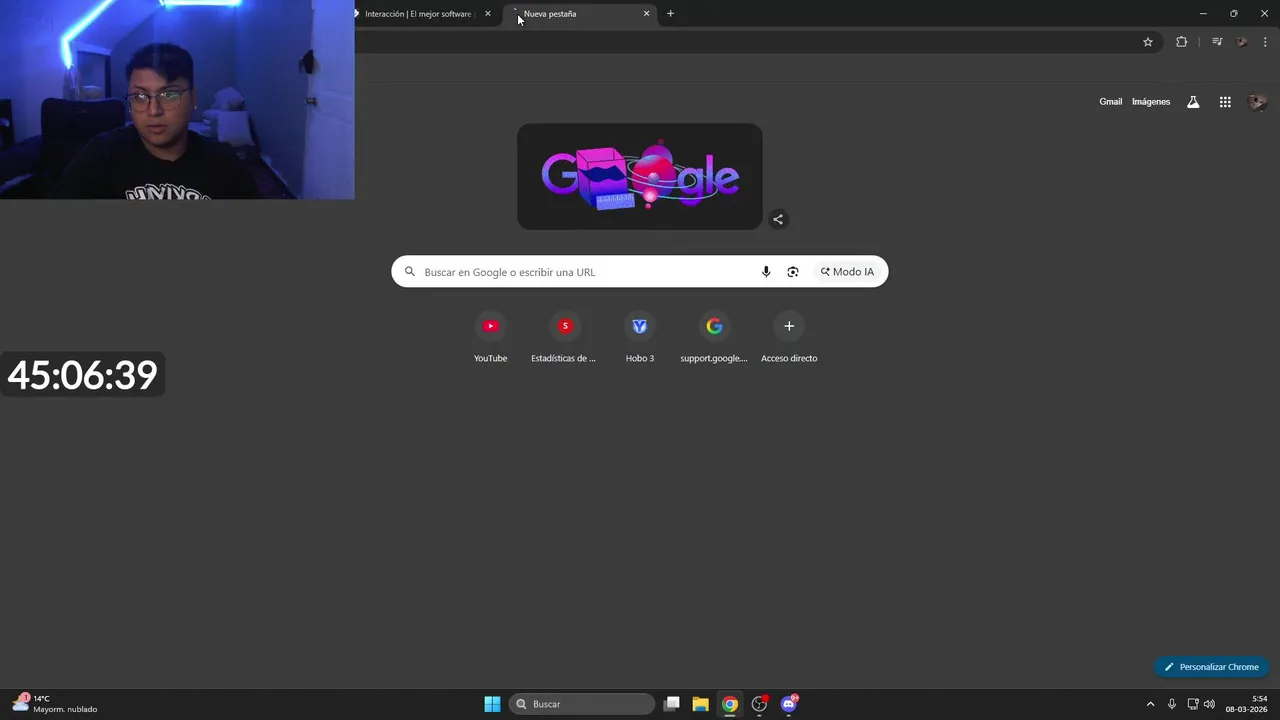Open the Windows Start menu
The height and width of the screenshot is (720, 1280).
click(x=492, y=704)
